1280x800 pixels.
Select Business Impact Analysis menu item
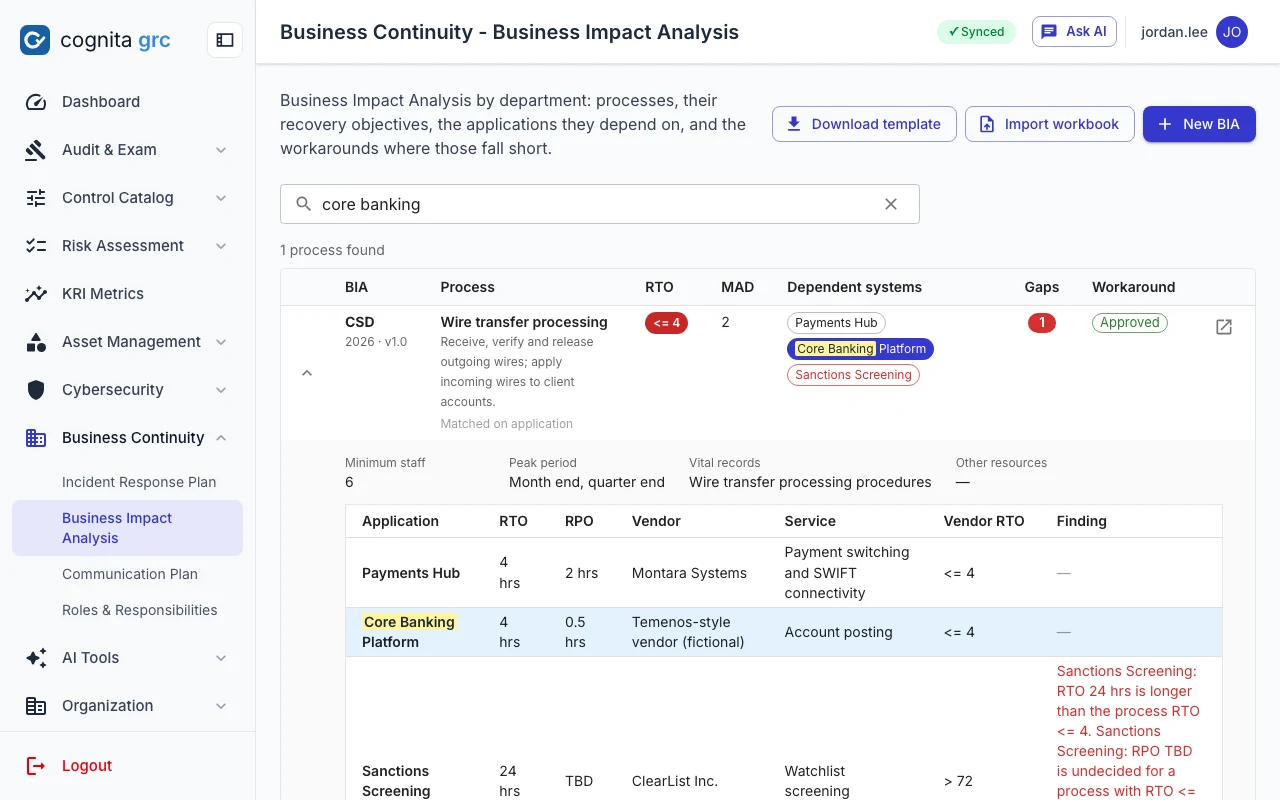click(x=127, y=528)
